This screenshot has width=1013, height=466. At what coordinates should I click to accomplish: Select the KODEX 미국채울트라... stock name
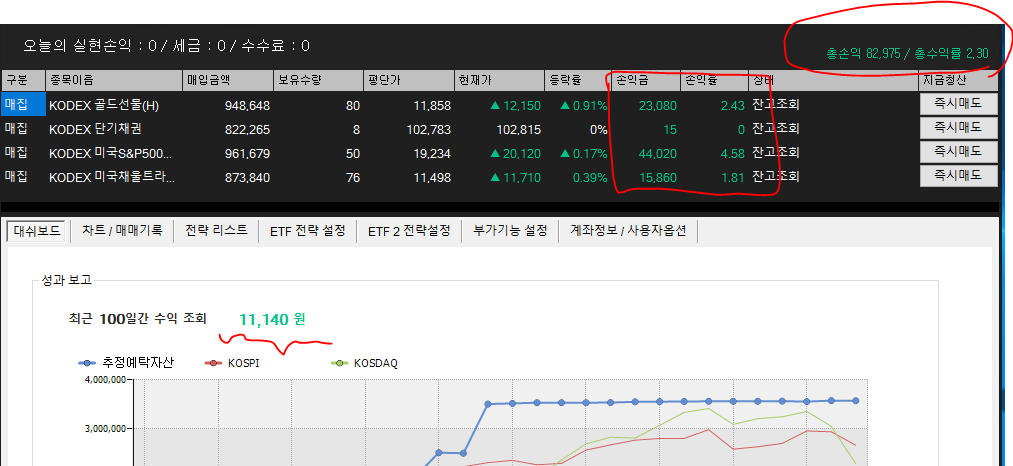click(x=111, y=177)
